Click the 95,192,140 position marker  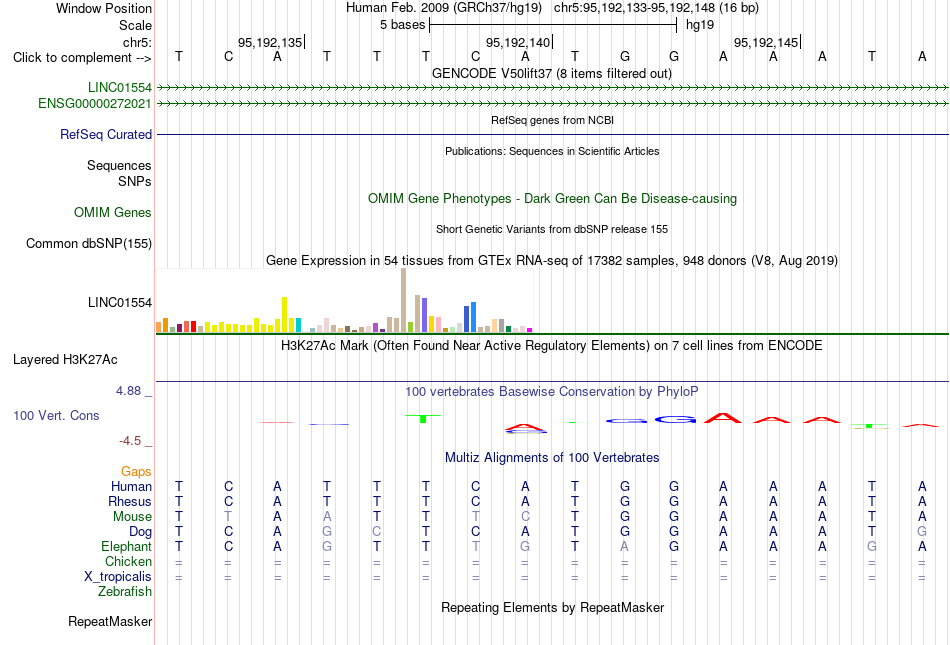click(518, 42)
